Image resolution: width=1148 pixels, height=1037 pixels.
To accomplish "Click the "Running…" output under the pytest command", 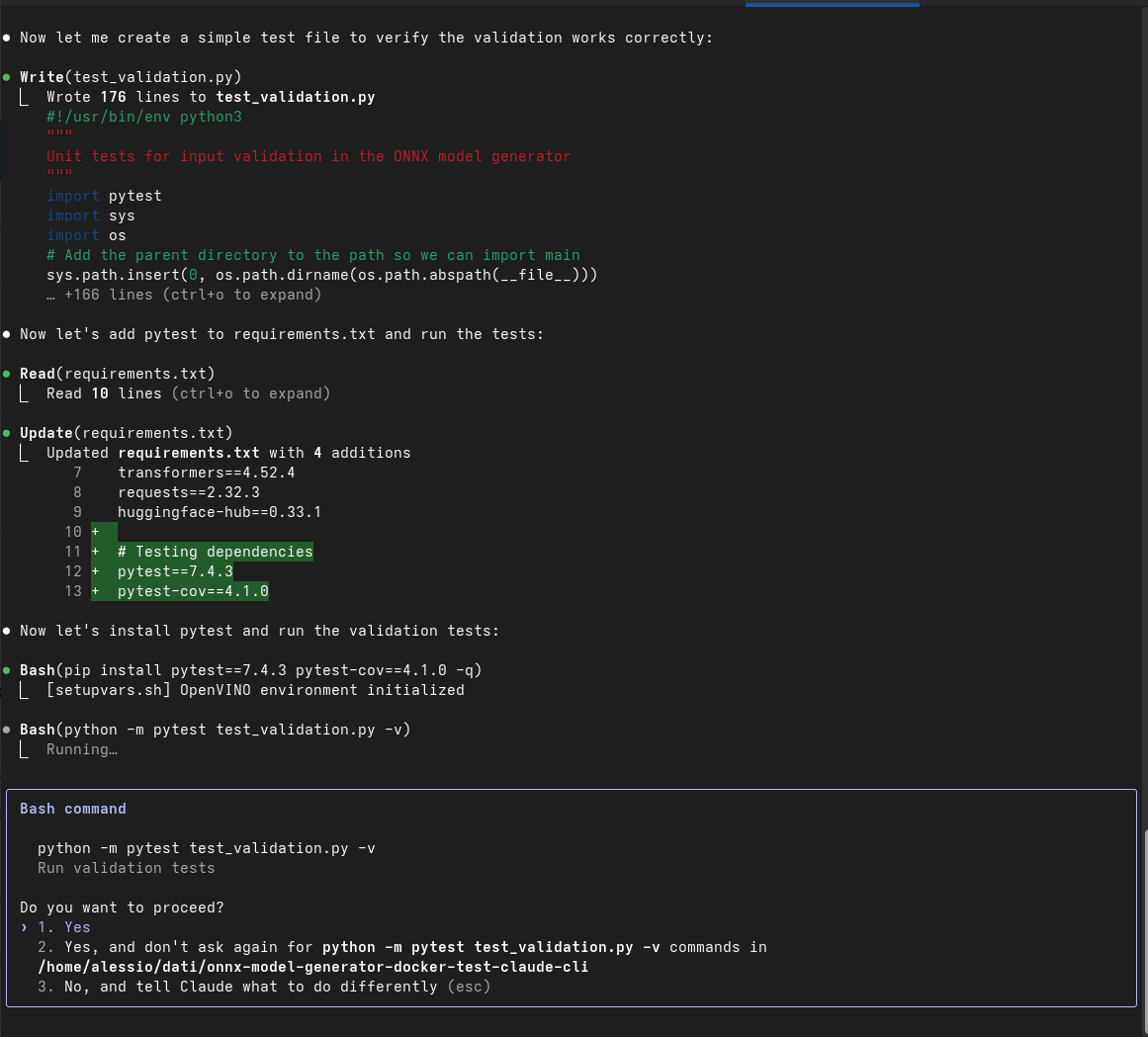I will (x=81, y=749).
